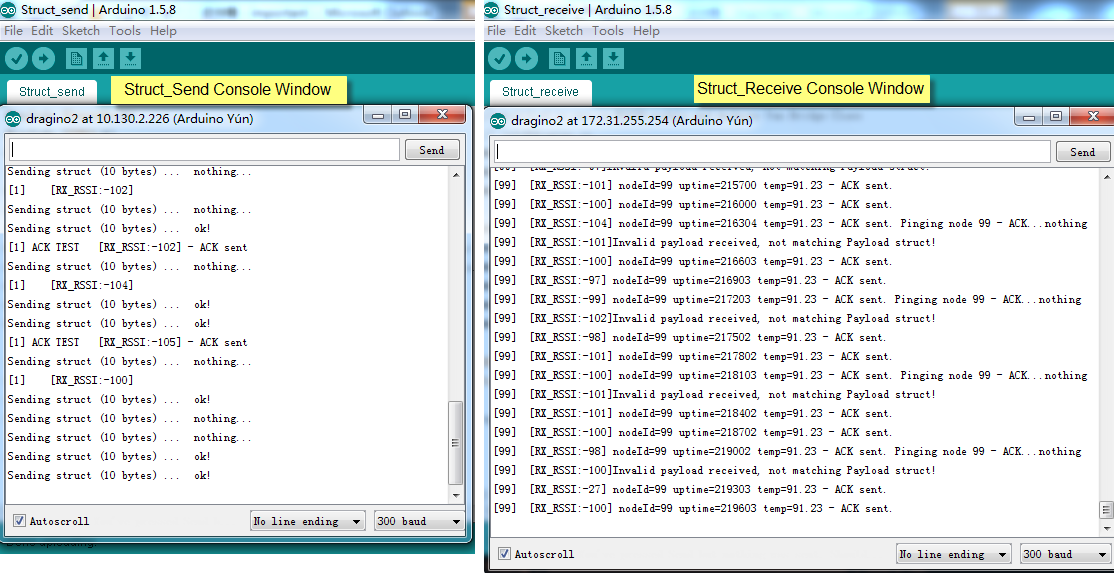Screen dimensions: 1114x573
Task: Click message input field in Struct_send monitor
Action: [x=205, y=150]
